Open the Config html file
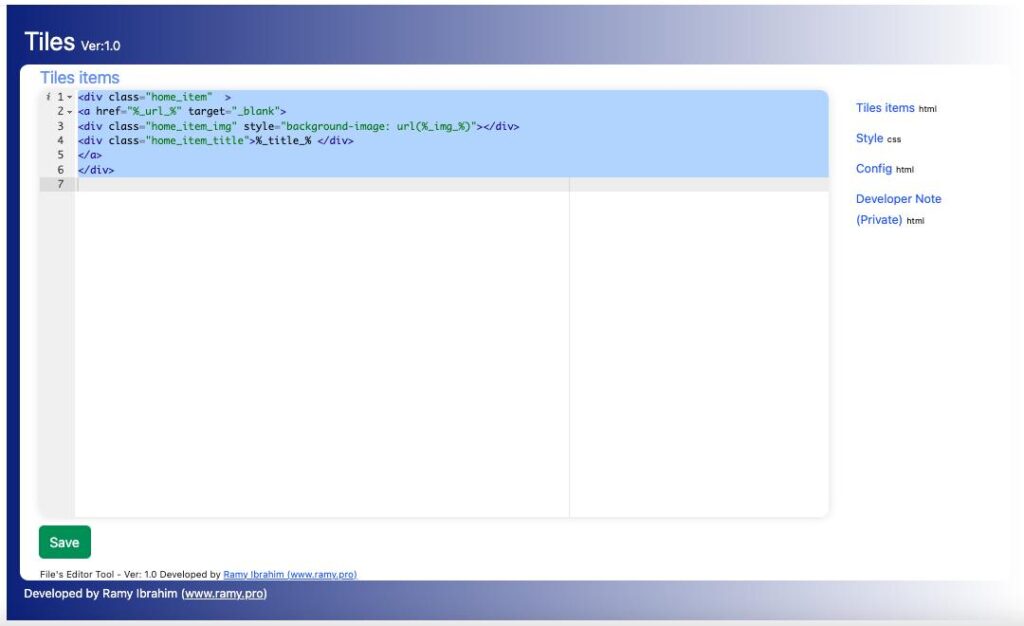 pos(873,168)
